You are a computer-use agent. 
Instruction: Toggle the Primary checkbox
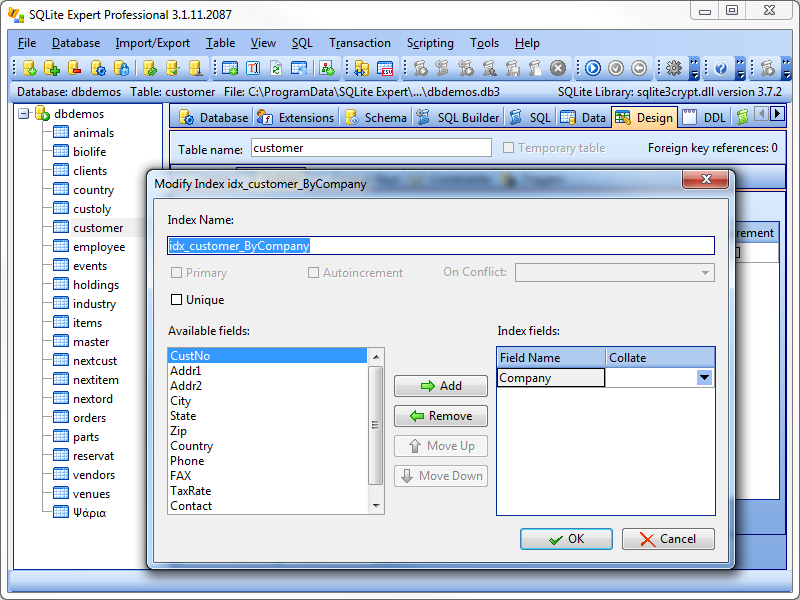pos(176,272)
